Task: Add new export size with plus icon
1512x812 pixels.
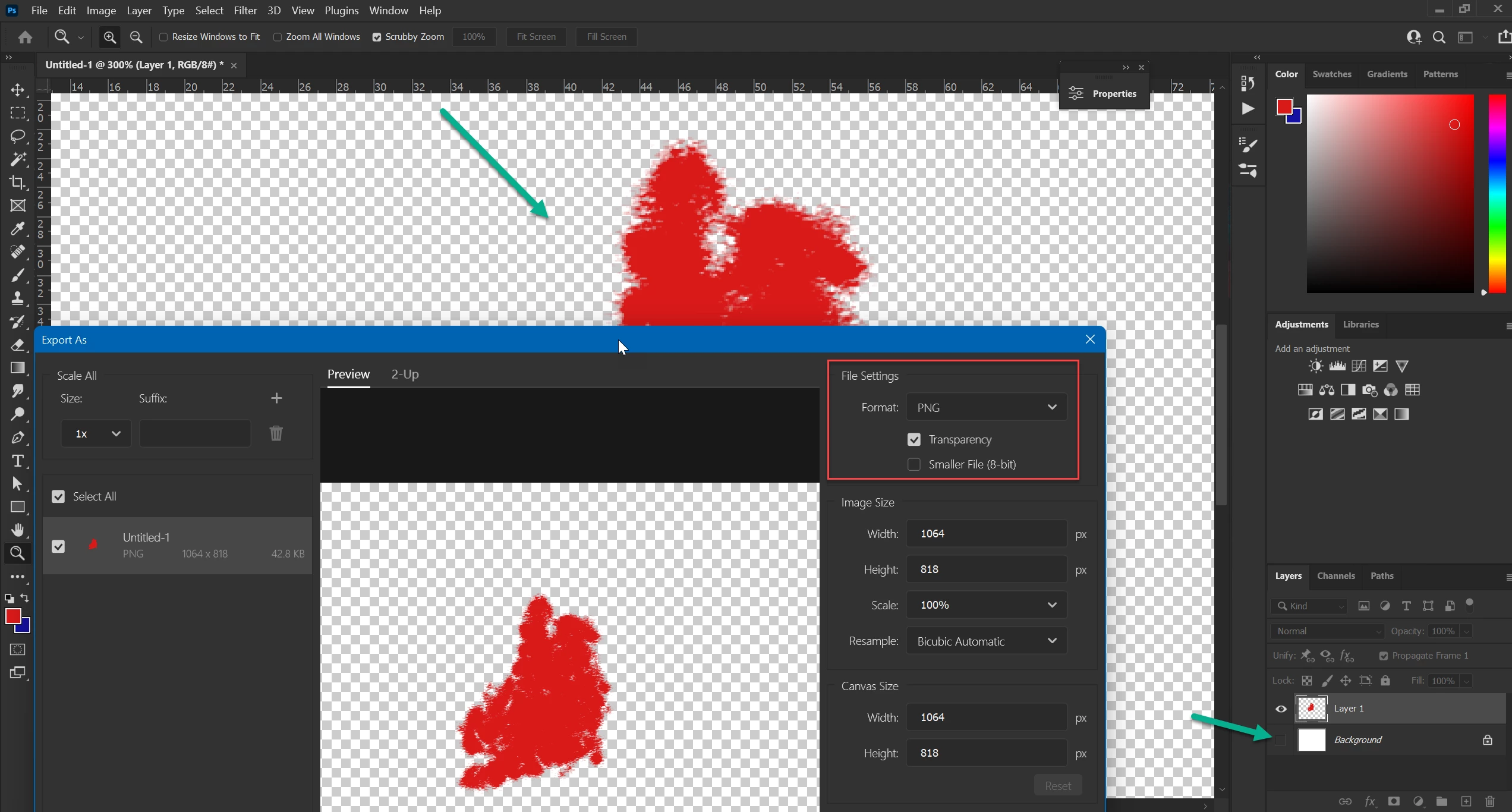Action: pos(276,398)
